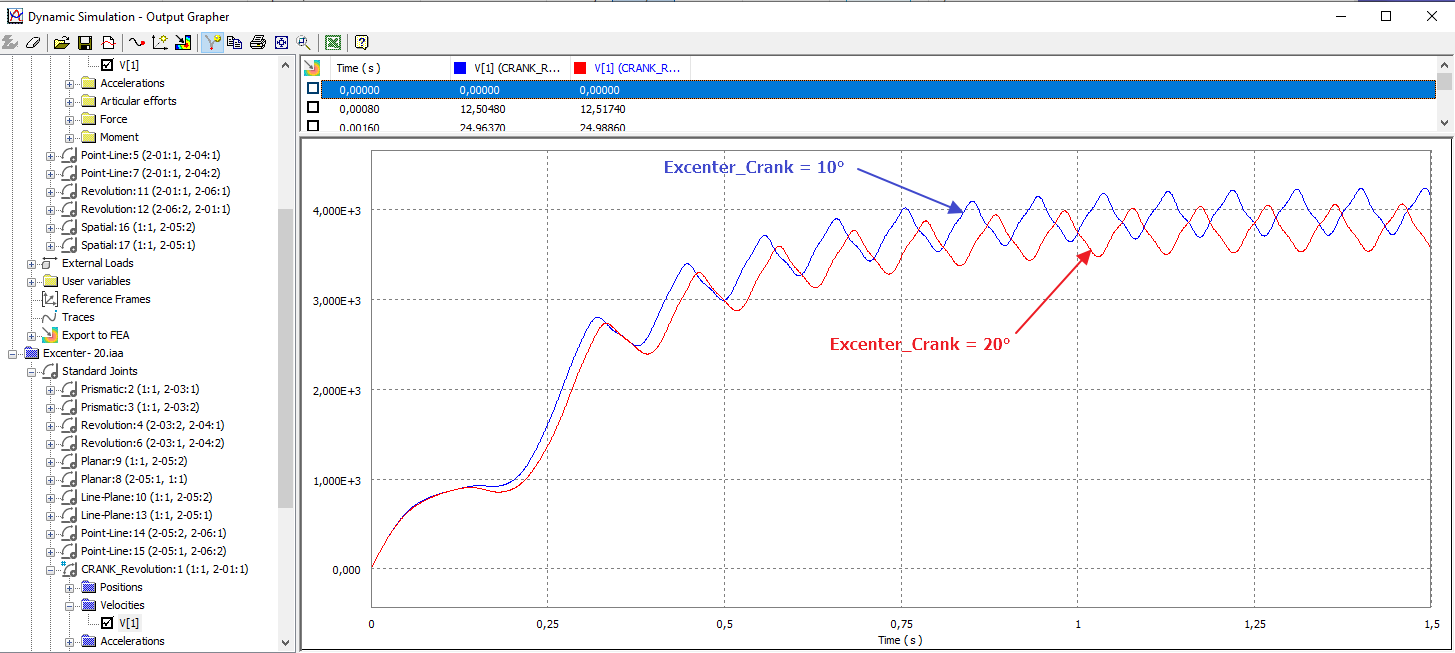Select Point-Line:7 (2-01:1, 2-04:2)

point(150,173)
